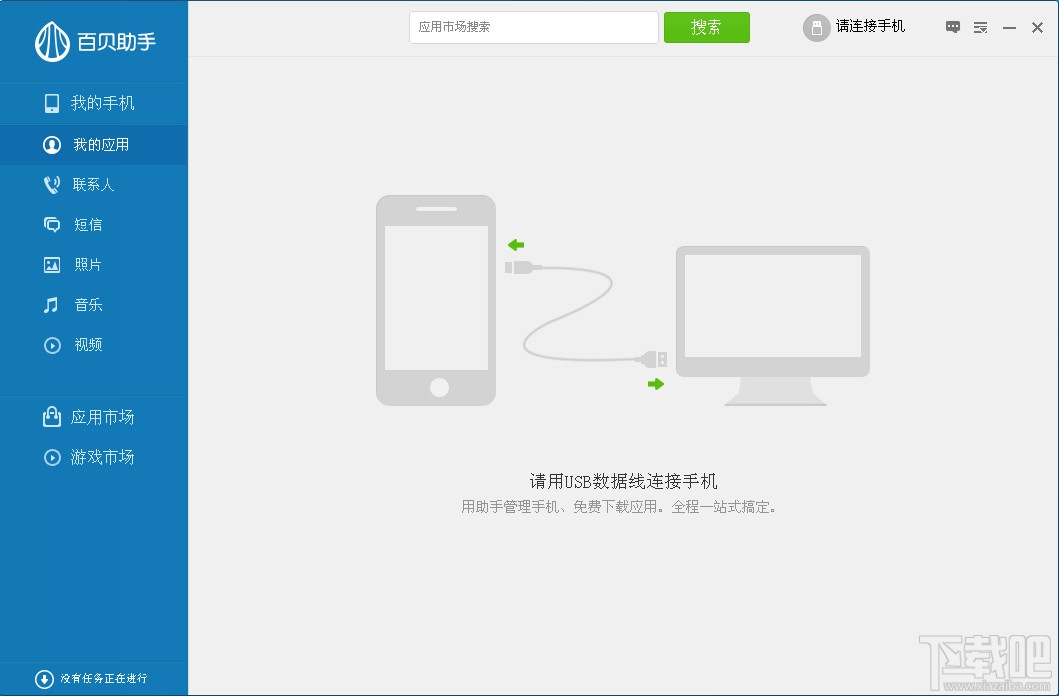Image resolution: width=1059 pixels, height=696 pixels.
Task: Click the USB connection status avatar icon
Action: point(817,27)
